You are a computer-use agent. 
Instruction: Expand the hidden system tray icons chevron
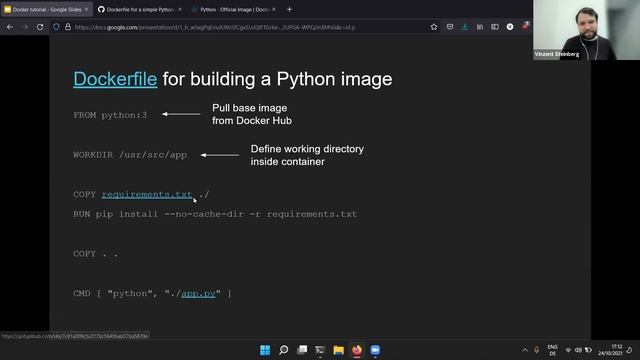click(x=525, y=350)
